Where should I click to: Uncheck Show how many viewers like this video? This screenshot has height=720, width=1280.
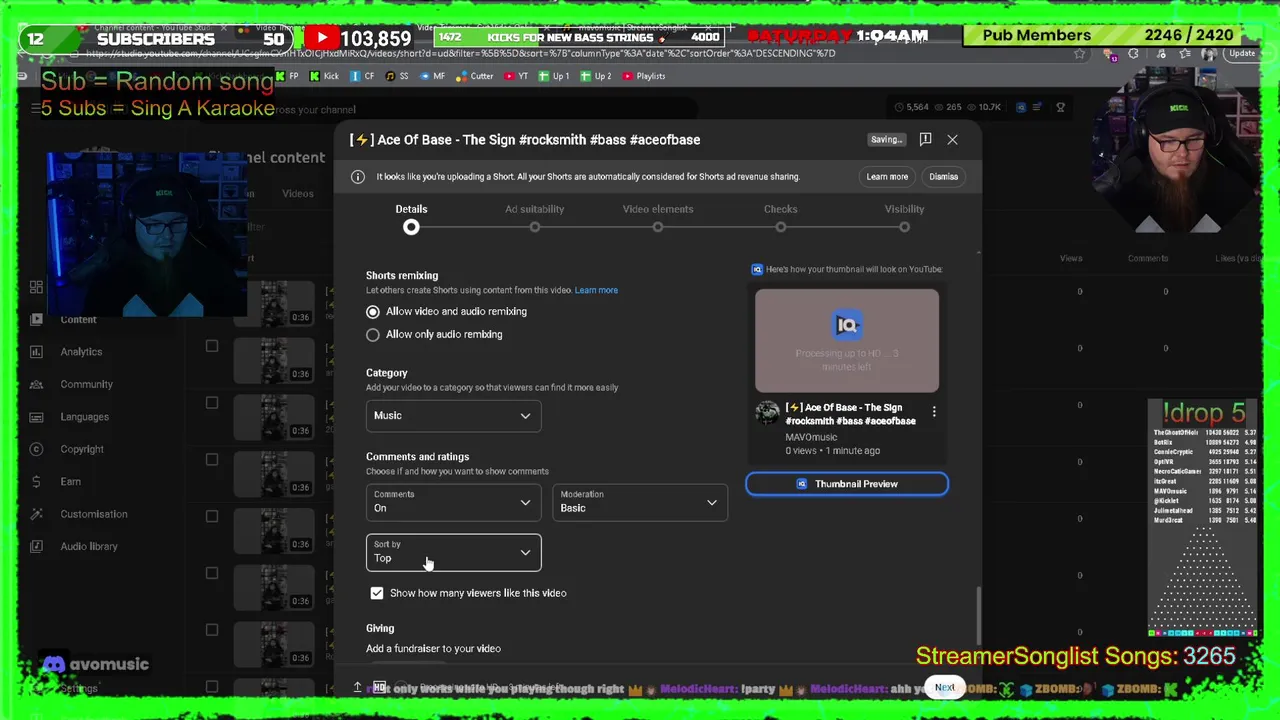[377, 594]
